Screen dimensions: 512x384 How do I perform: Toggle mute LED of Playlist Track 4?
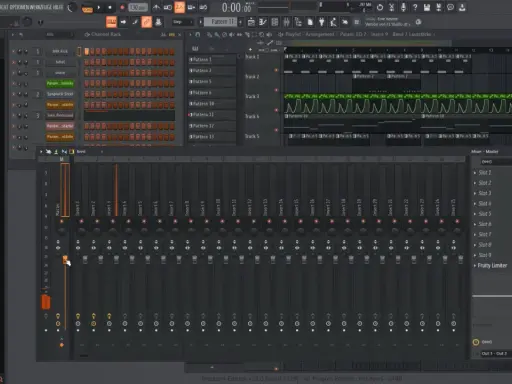pos(276,130)
